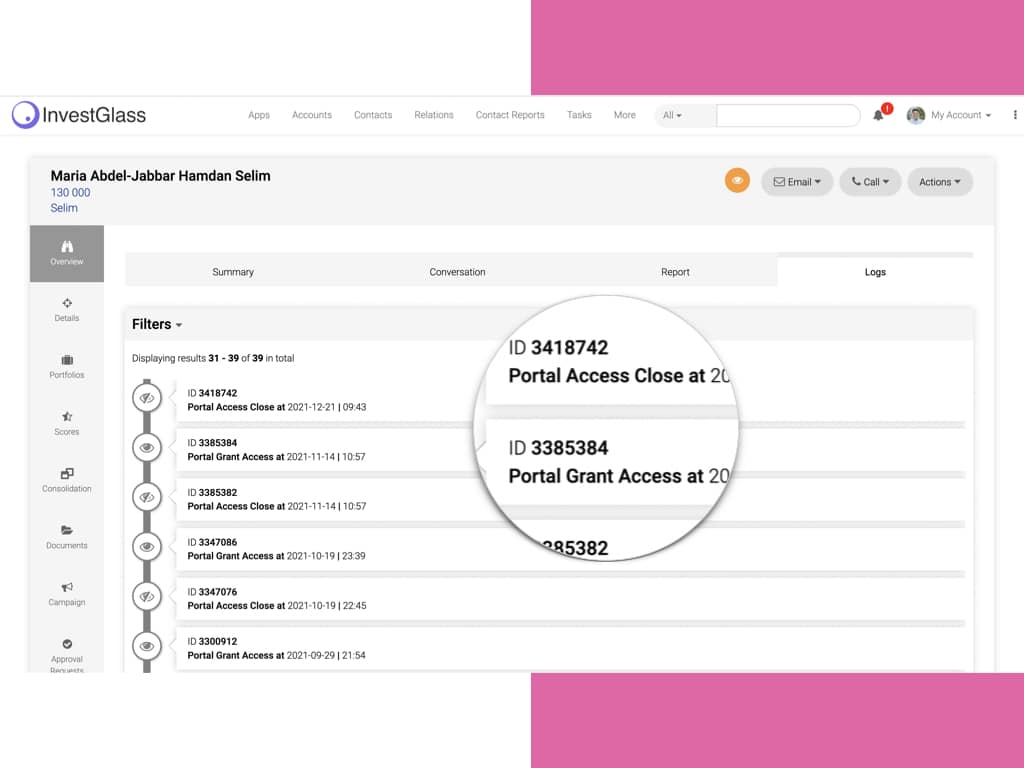The height and width of the screenshot is (768, 1024).
Task: Open the Portfolios sidebar section
Action: [67, 367]
